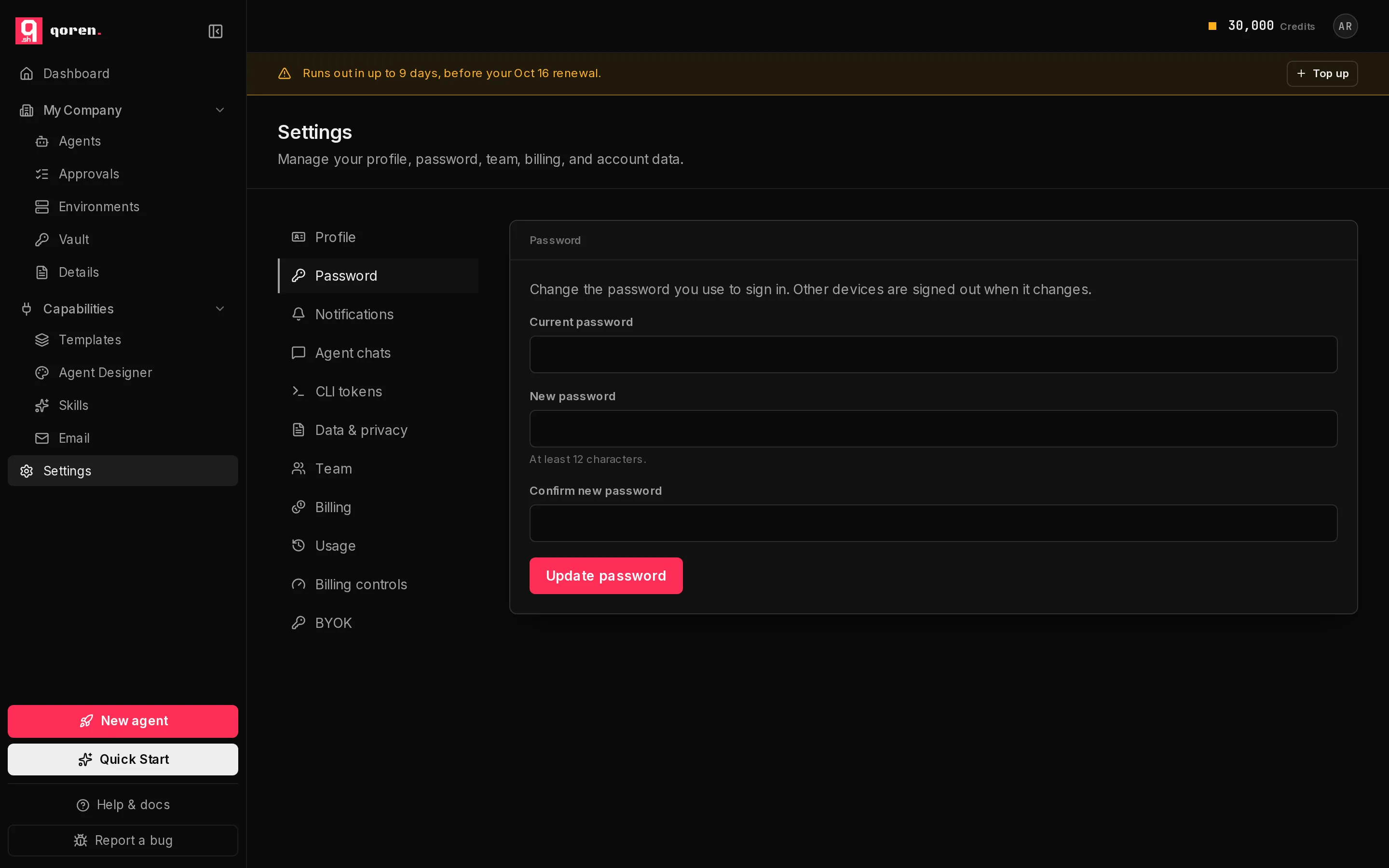The width and height of the screenshot is (1389, 868).
Task: Focus the Confirm new password field
Action: pos(933,523)
